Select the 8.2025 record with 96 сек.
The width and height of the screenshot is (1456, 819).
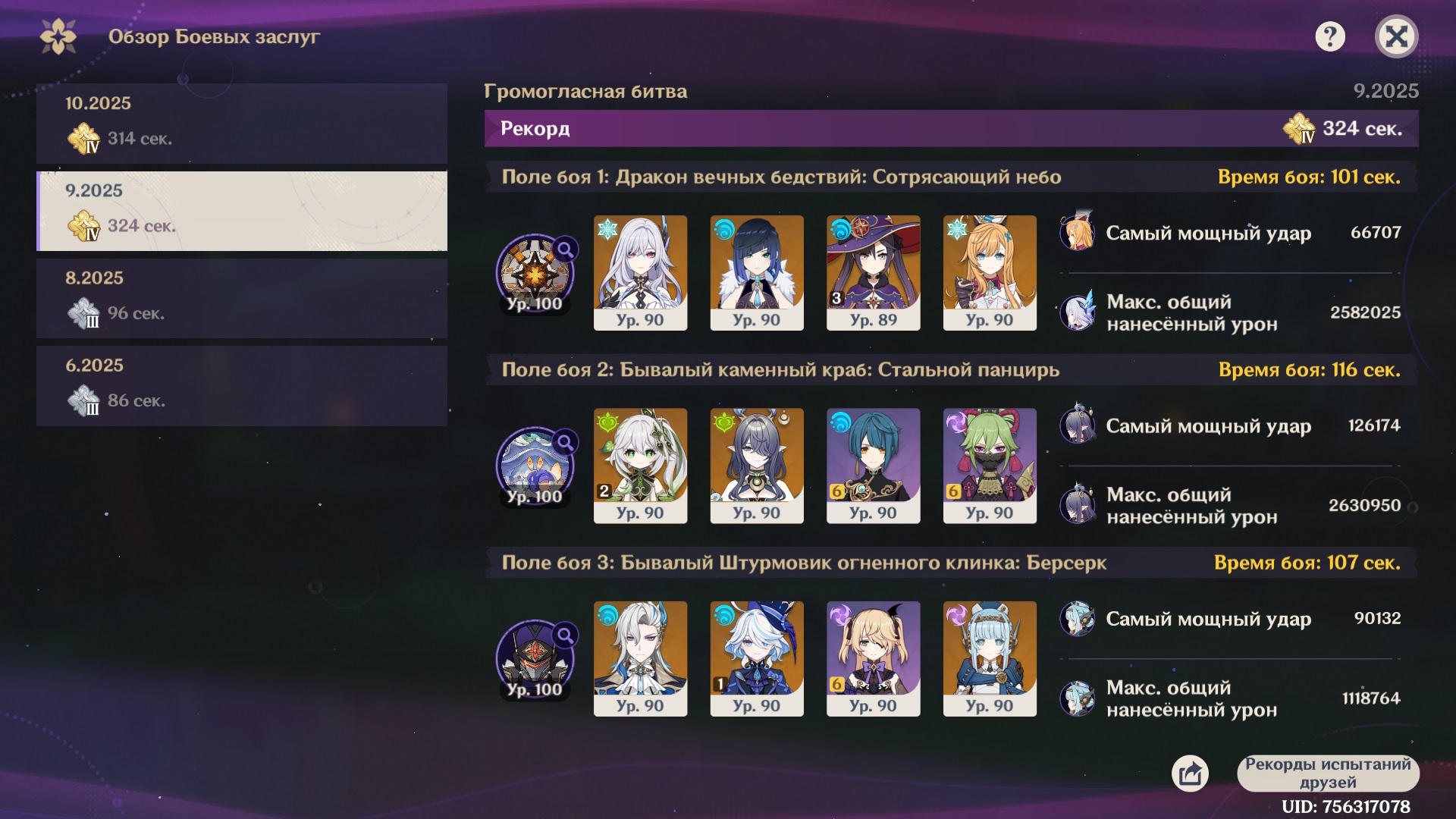click(x=242, y=298)
